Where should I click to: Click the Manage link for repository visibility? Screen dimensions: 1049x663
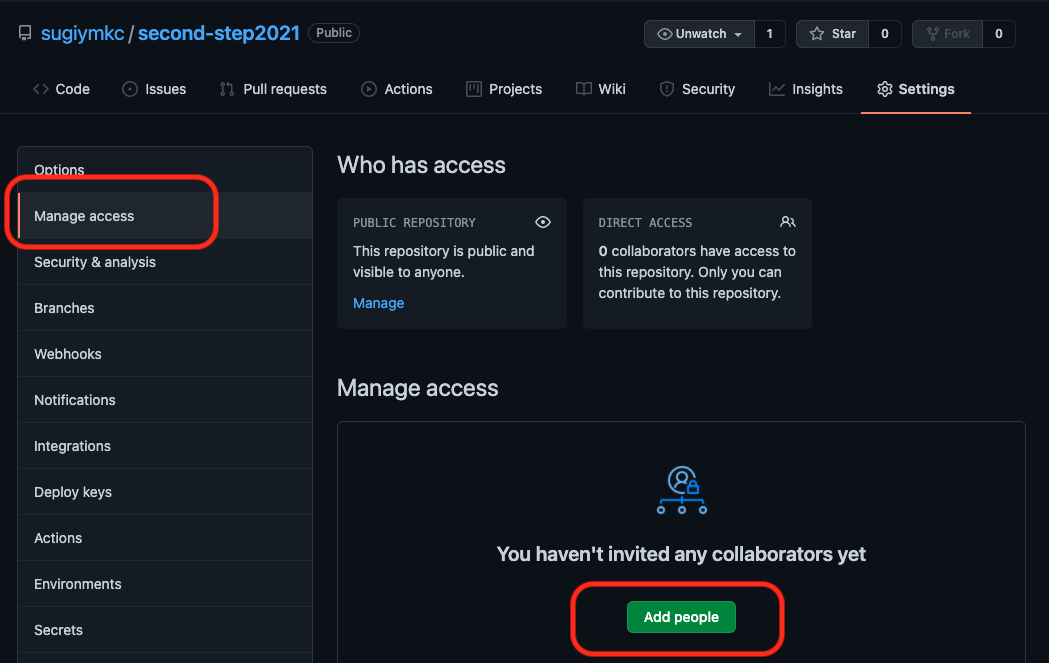378,303
